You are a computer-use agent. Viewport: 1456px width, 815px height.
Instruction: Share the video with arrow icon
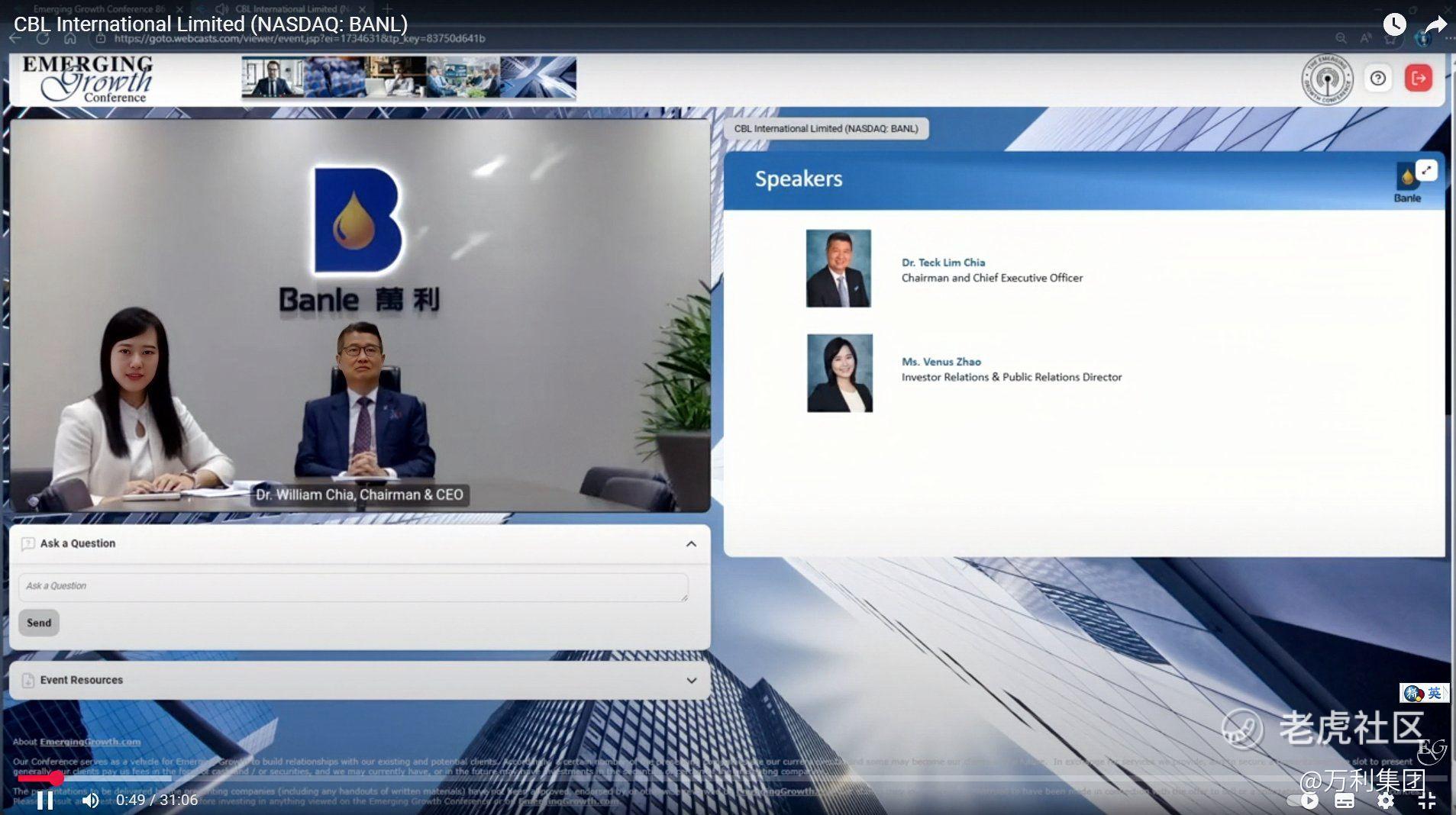(1435, 24)
